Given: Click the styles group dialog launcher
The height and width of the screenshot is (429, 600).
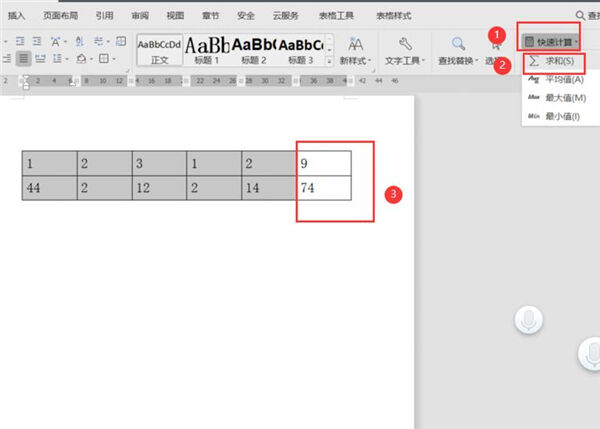Looking at the screenshot, I should click(373, 70).
